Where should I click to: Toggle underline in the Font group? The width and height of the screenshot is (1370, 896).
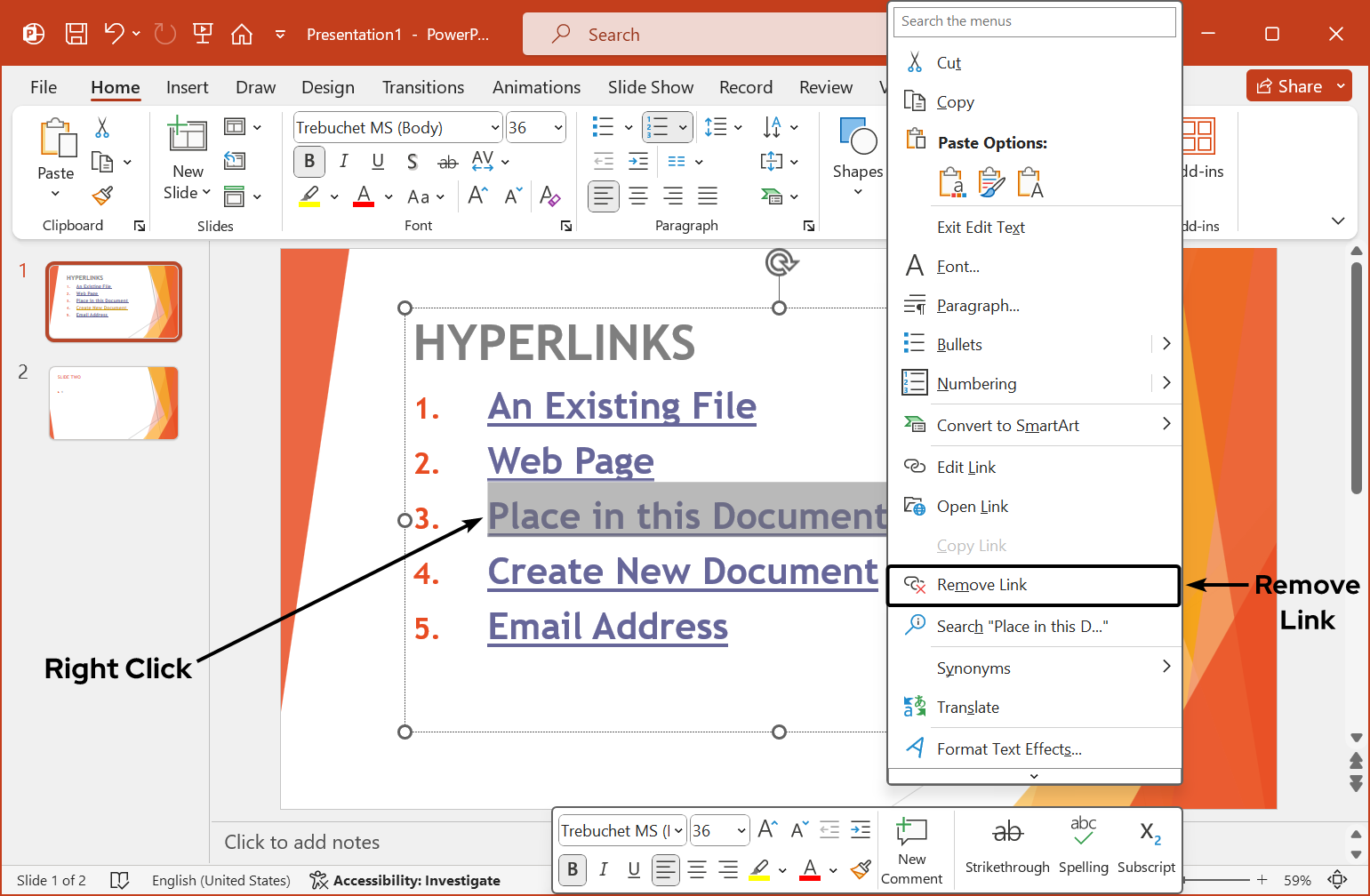378,162
